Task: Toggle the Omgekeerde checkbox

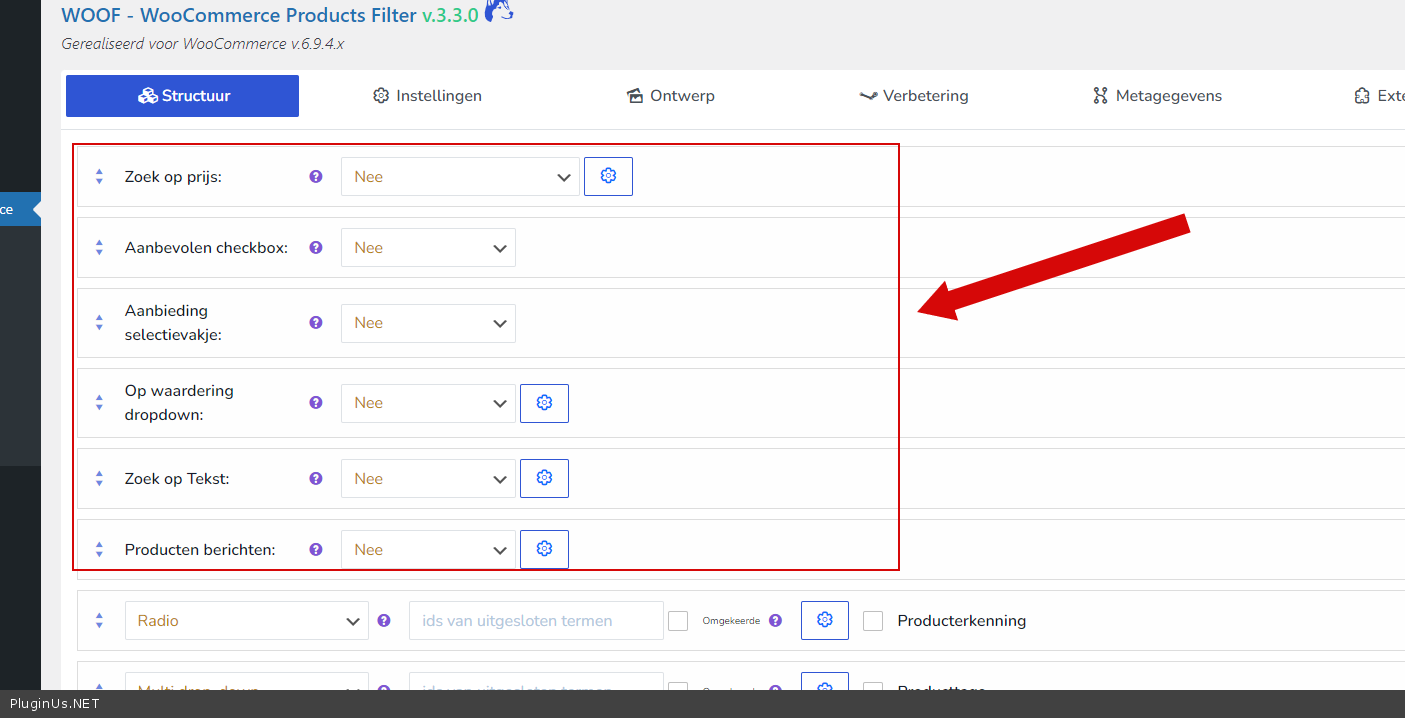Action: pyautogui.click(x=678, y=620)
